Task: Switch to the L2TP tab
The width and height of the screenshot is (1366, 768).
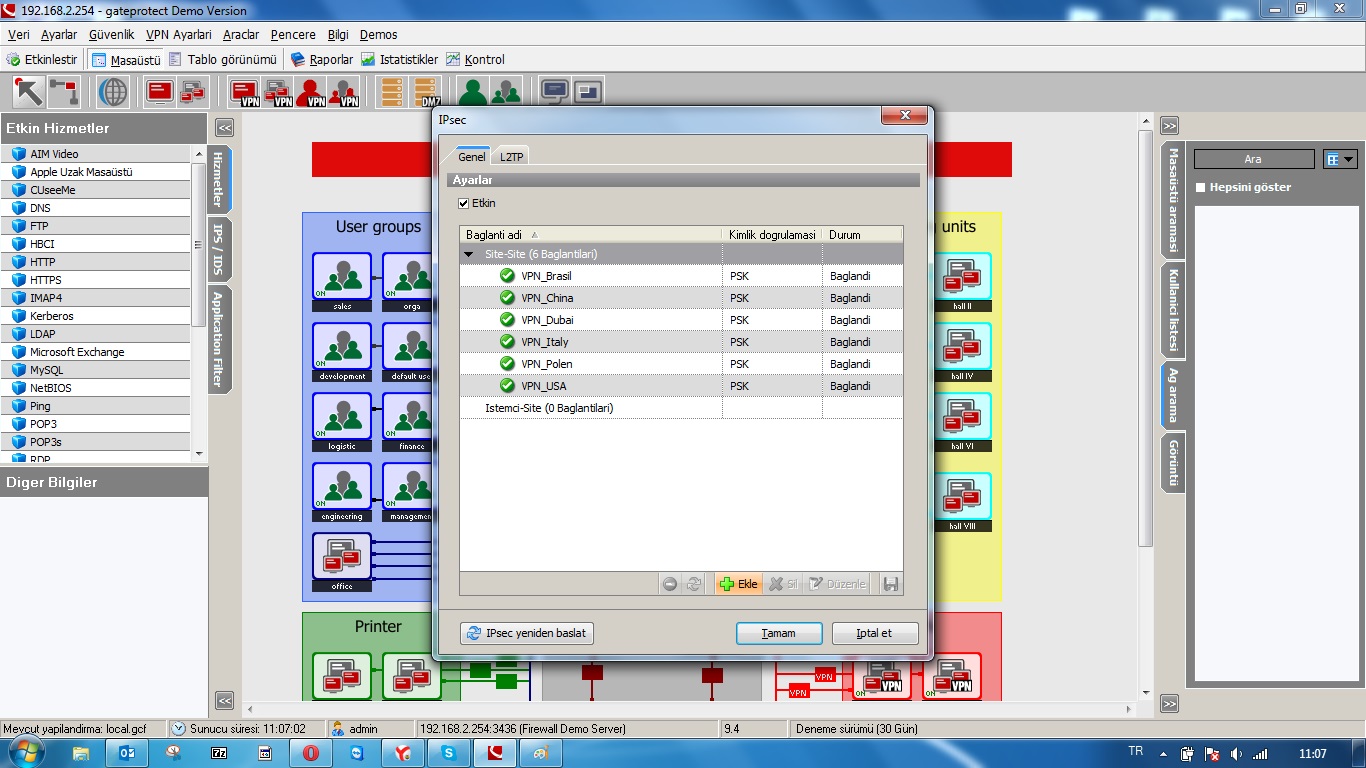Action: pos(512,157)
